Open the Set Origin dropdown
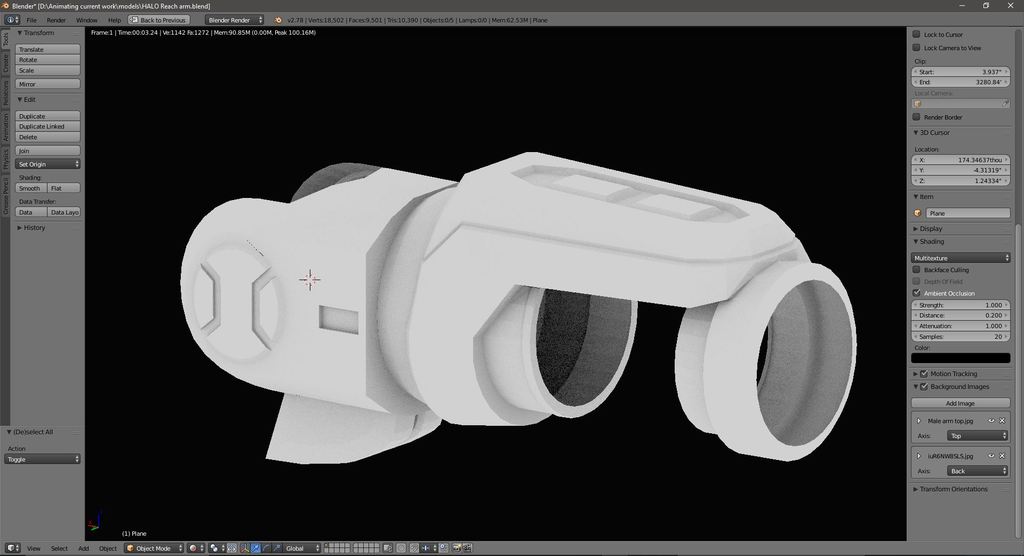 pos(48,164)
